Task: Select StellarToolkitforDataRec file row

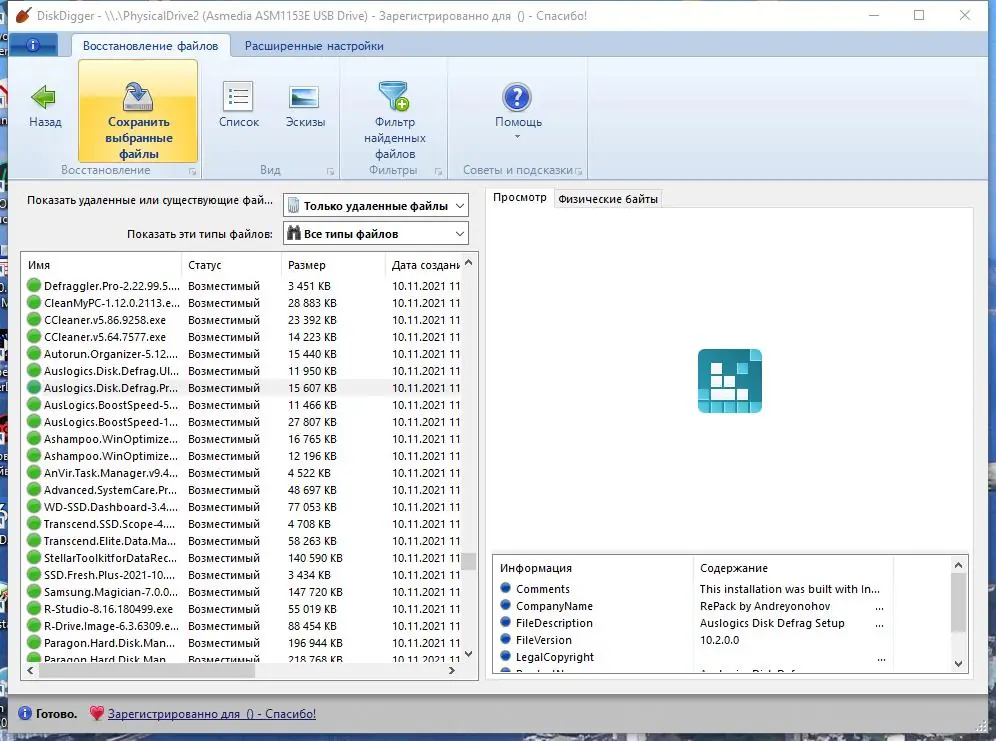Action: pos(243,558)
